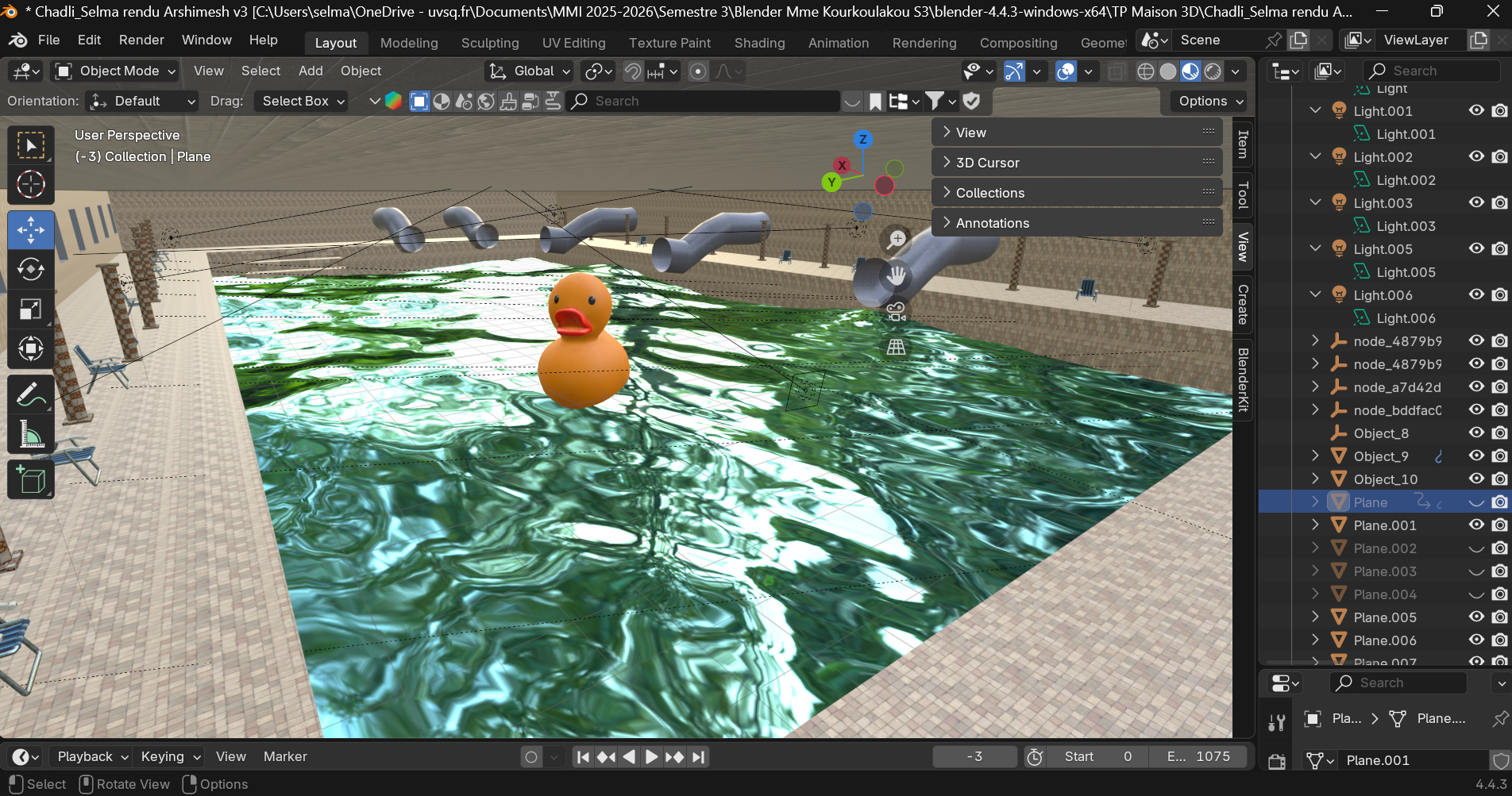The height and width of the screenshot is (796, 1512).
Task: Select the Rotate tool
Action: (x=30, y=270)
